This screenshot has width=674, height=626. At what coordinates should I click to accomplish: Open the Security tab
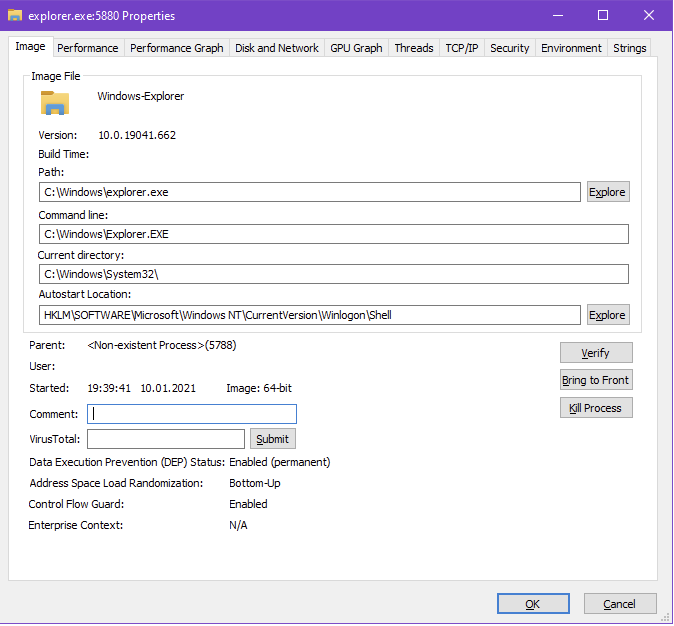pyautogui.click(x=509, y=48)
